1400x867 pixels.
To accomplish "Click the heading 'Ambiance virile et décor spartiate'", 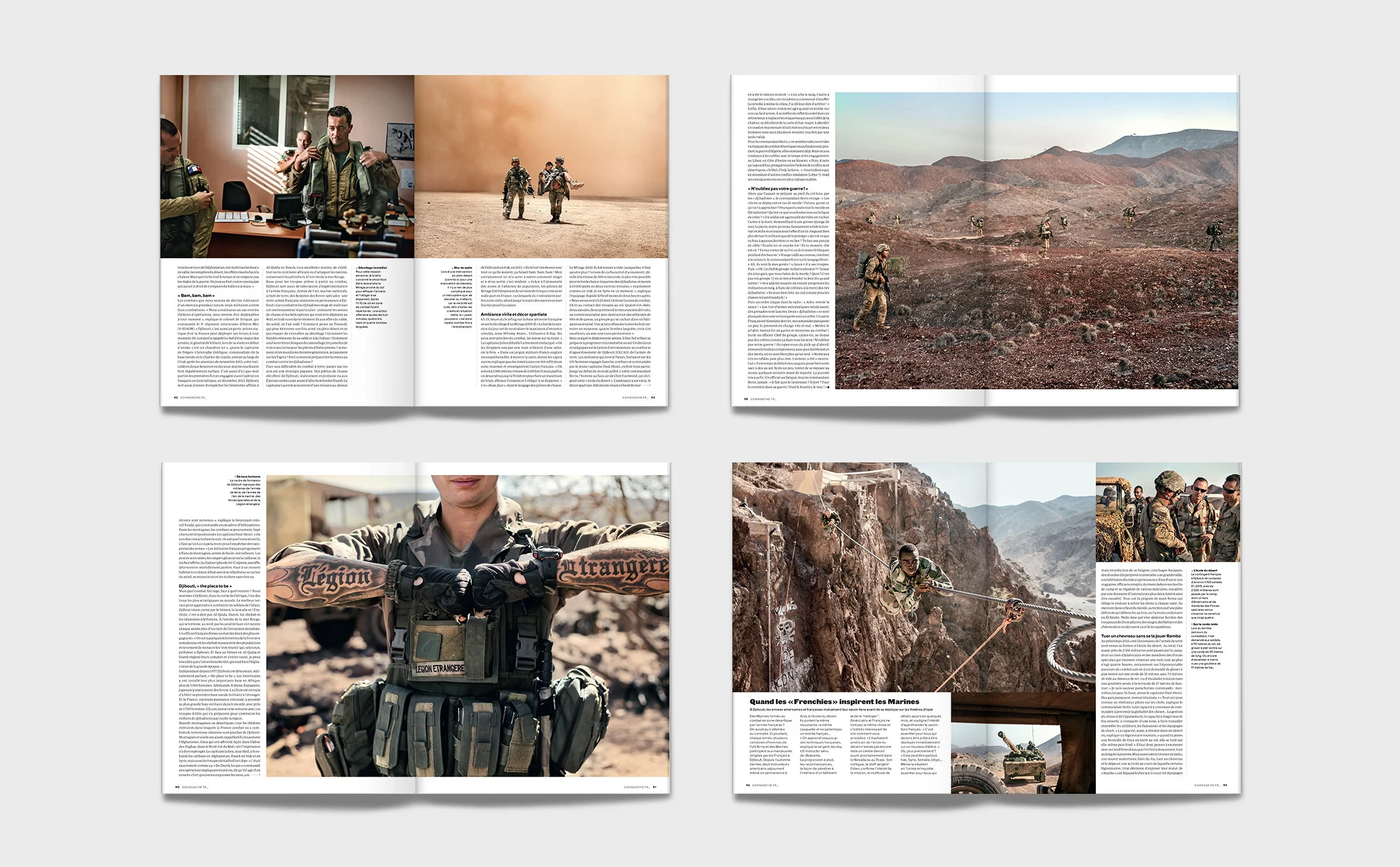I will point(514,314).
